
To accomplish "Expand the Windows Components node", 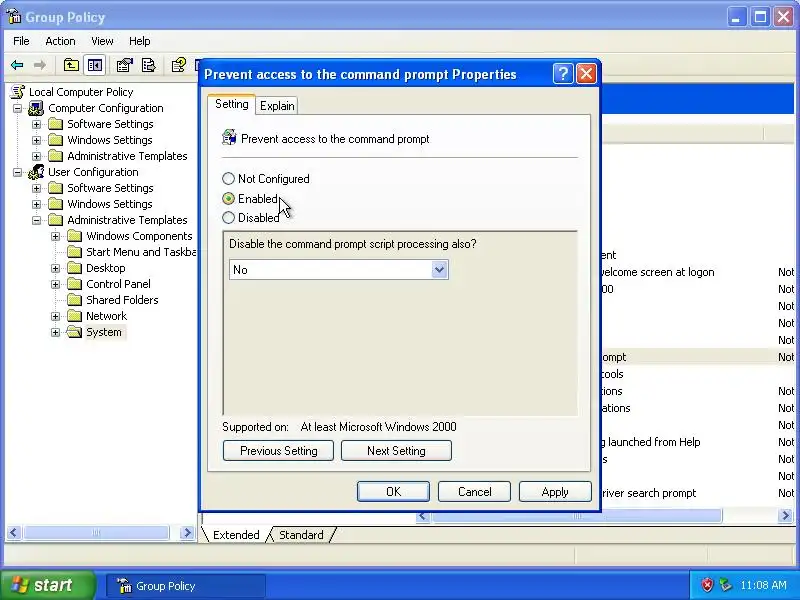I will pos(56,236).
